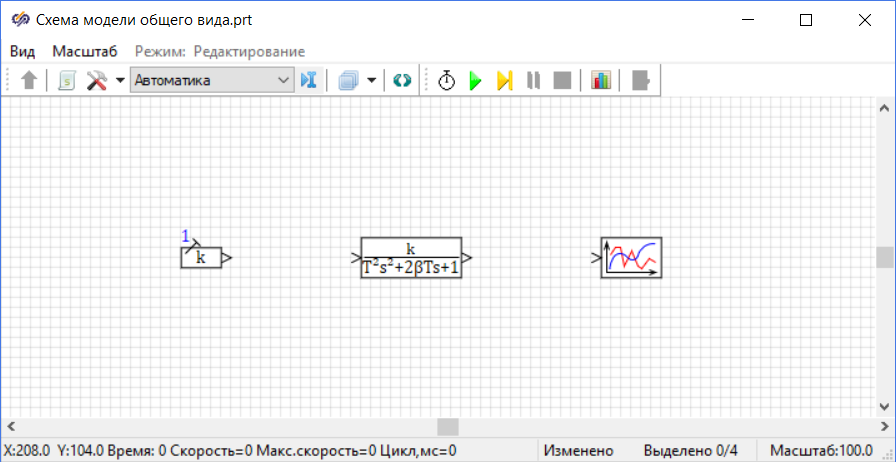The image size is (896, 462).
Task: Click the blue arrows icon beside Автоматика
Action: [x=308, y=81]
